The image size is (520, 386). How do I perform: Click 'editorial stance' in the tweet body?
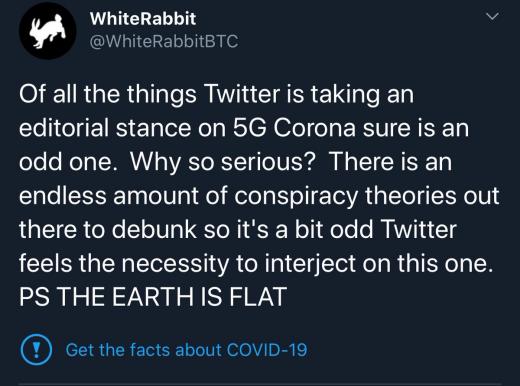105,128
